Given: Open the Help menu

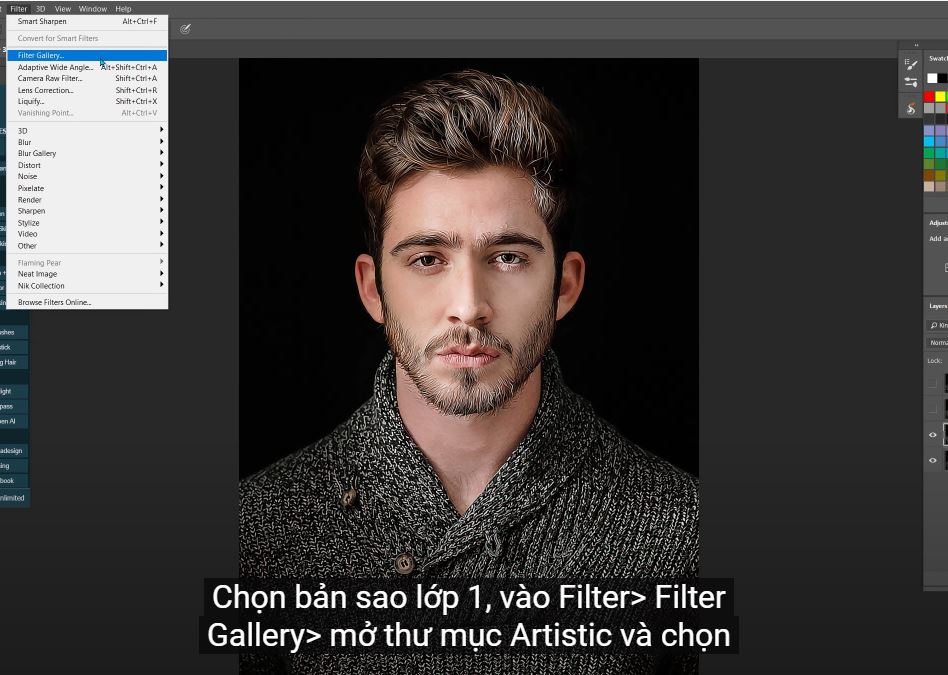Looking at the screenshot, I should [123, 8].
